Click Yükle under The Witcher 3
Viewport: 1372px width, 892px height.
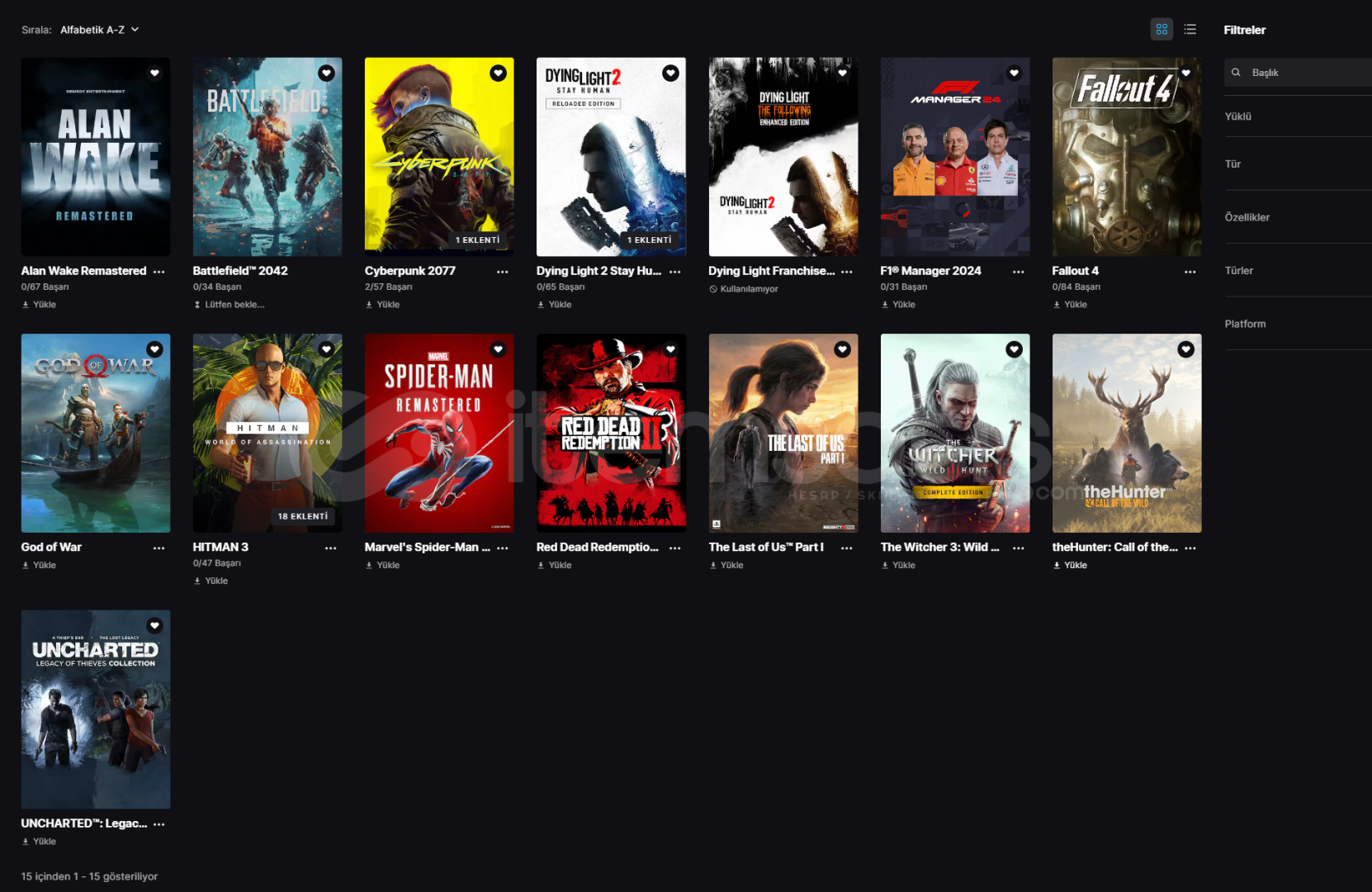[x=898, y=566]
